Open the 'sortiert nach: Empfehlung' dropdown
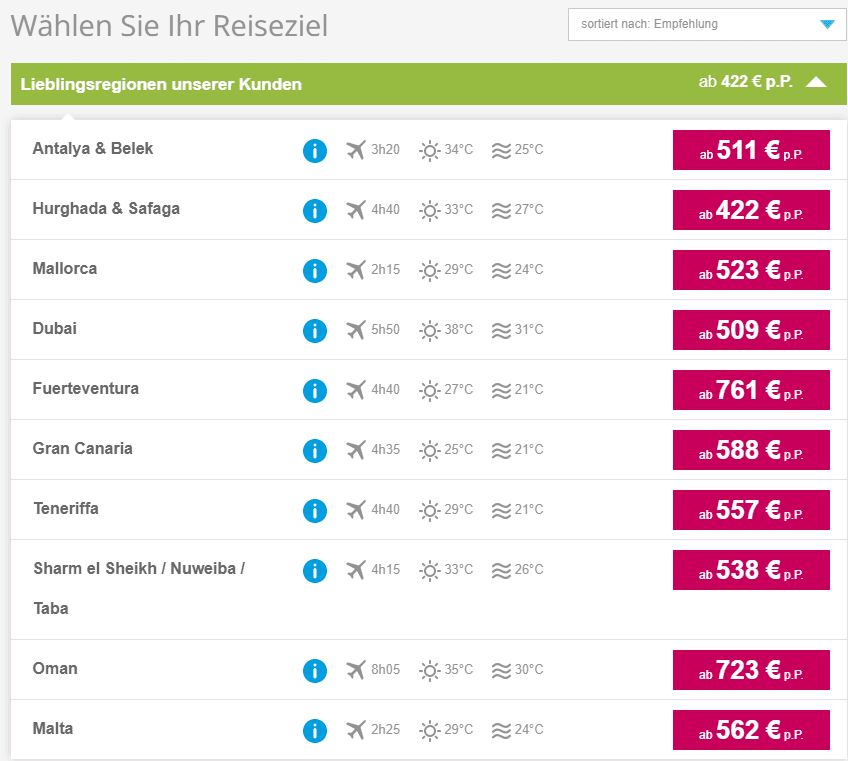Viewport: 848px width, 761px height. (x=707, y=24)
